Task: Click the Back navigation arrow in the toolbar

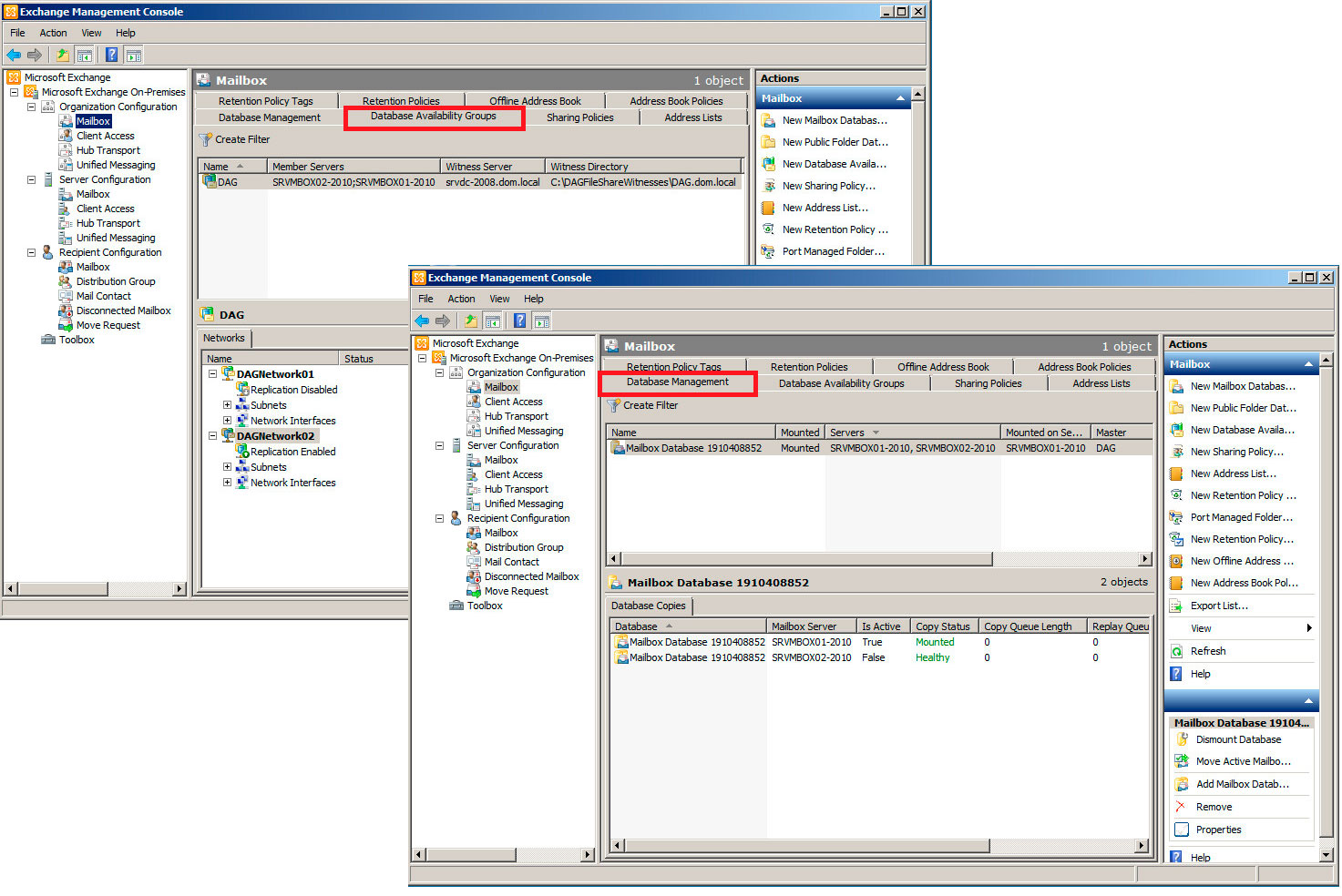Action: pyautogui.click(x=421, y=320)
